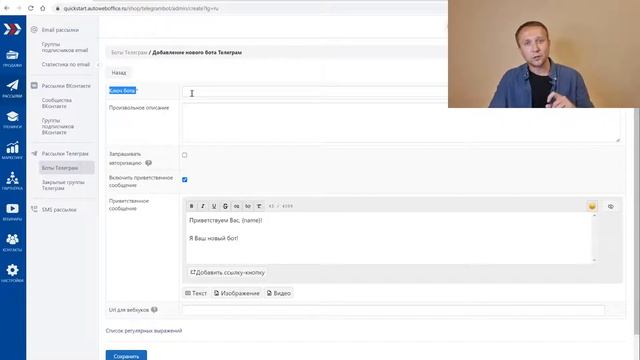Screen dimensions: 640x360
Task: Click the Сохранить button
Action: click(x=126, y=356)
